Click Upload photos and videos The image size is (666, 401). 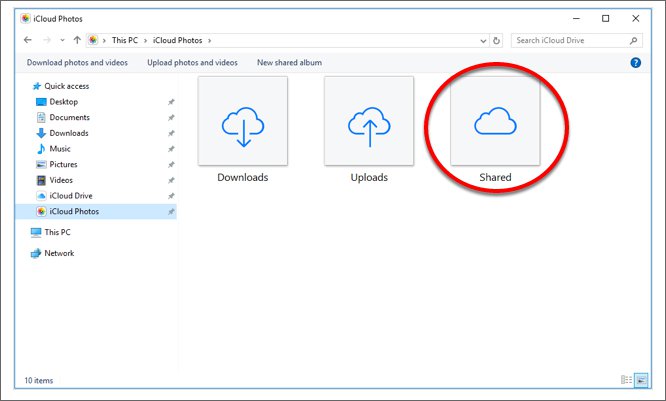[192, 62]
